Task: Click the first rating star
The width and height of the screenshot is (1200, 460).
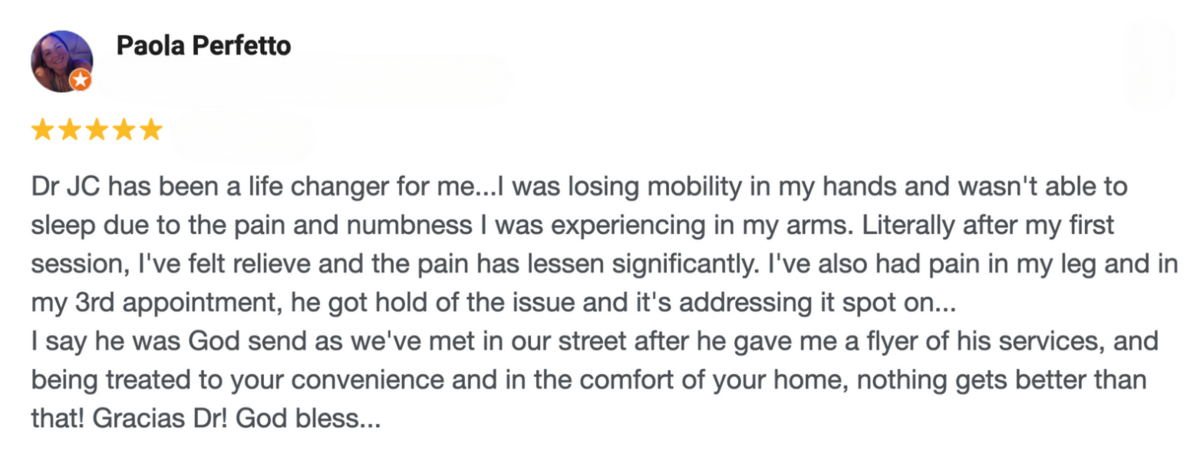Action: [x=43, y=130]
